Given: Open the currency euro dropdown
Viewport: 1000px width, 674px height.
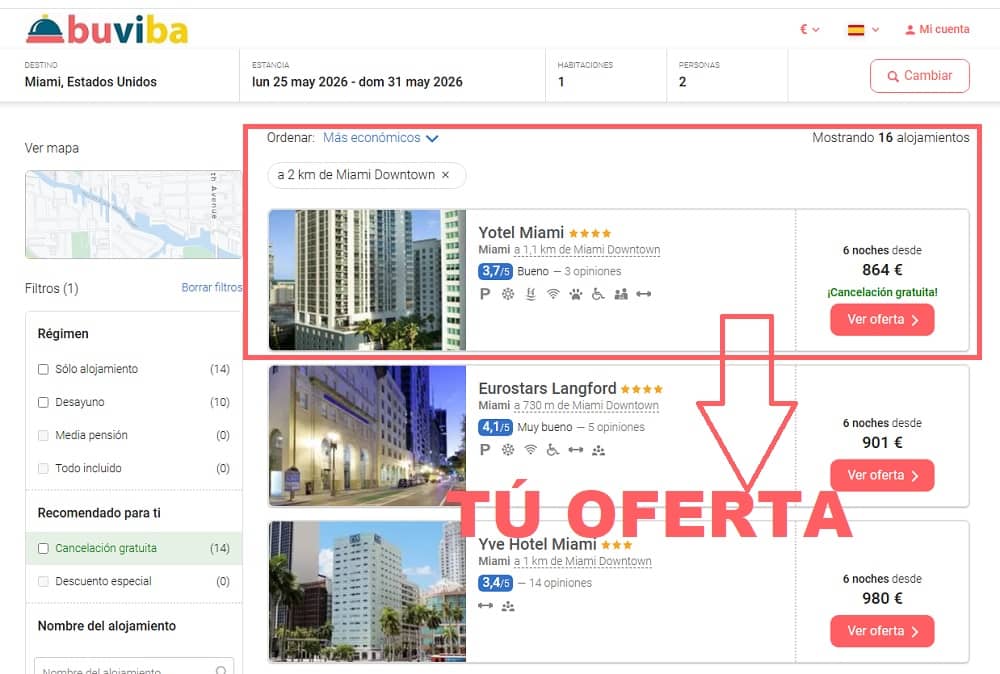Looking at the screenshot, I should click(x=809, y=29).
